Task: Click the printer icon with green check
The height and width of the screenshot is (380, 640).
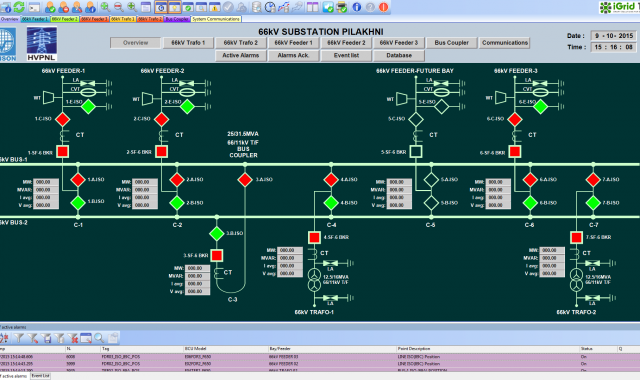Action: [342, 7]
